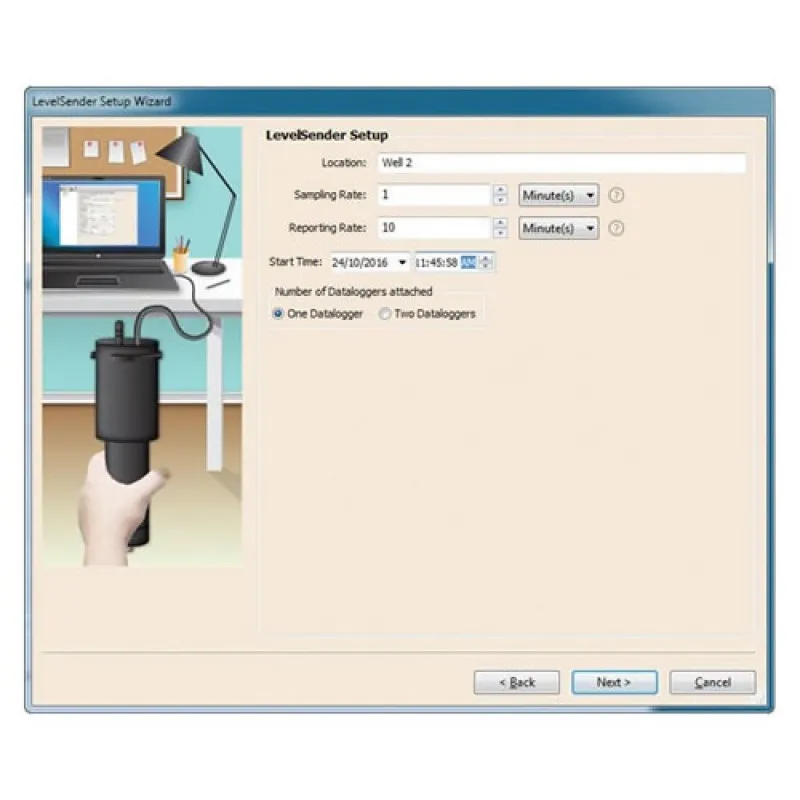Open the Reporting Rate help icon

[616, 228]
